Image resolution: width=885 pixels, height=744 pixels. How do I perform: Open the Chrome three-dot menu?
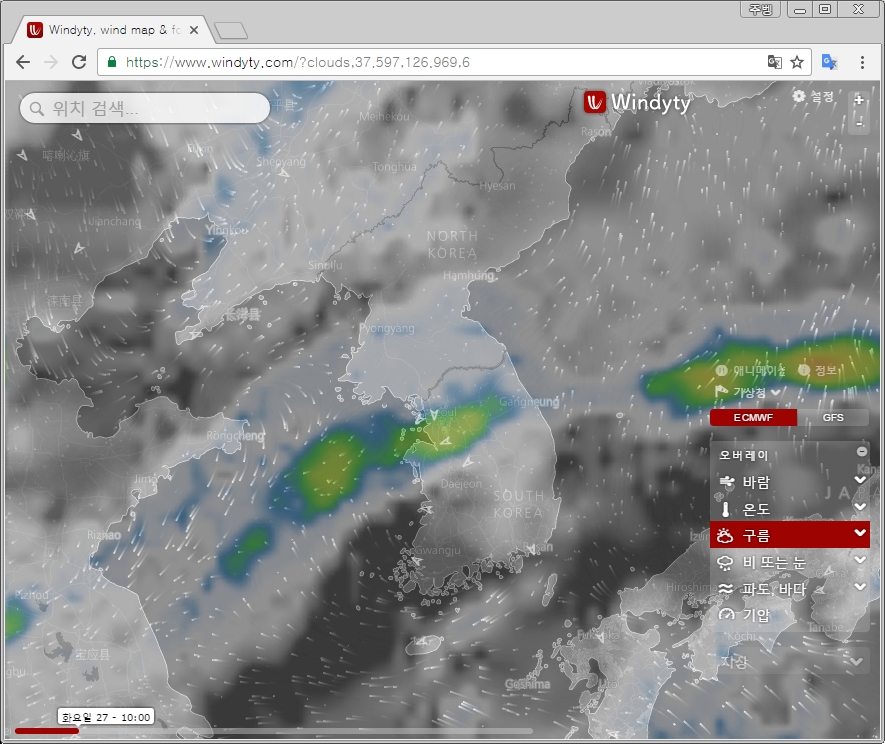coord(862,62)
